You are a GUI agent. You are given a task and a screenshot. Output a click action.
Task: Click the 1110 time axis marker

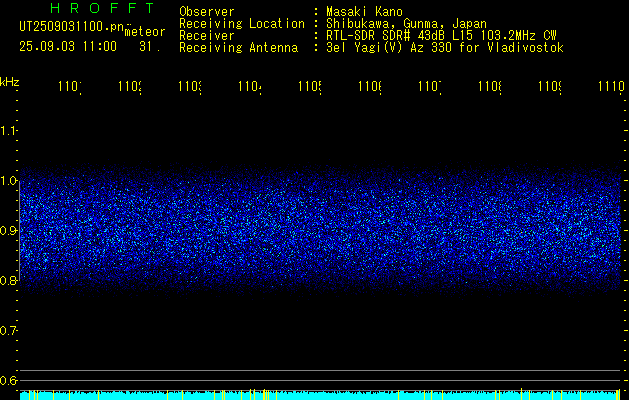611,87
